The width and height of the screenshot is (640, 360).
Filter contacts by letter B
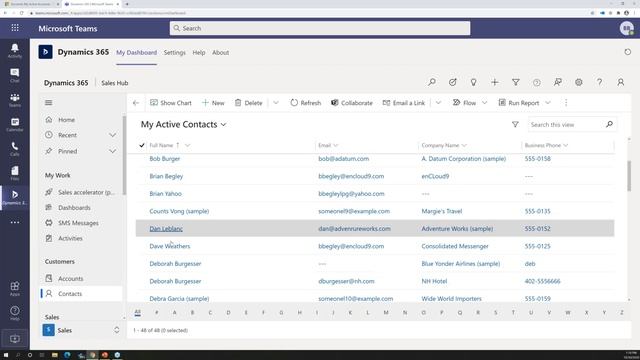pos(192,313)
